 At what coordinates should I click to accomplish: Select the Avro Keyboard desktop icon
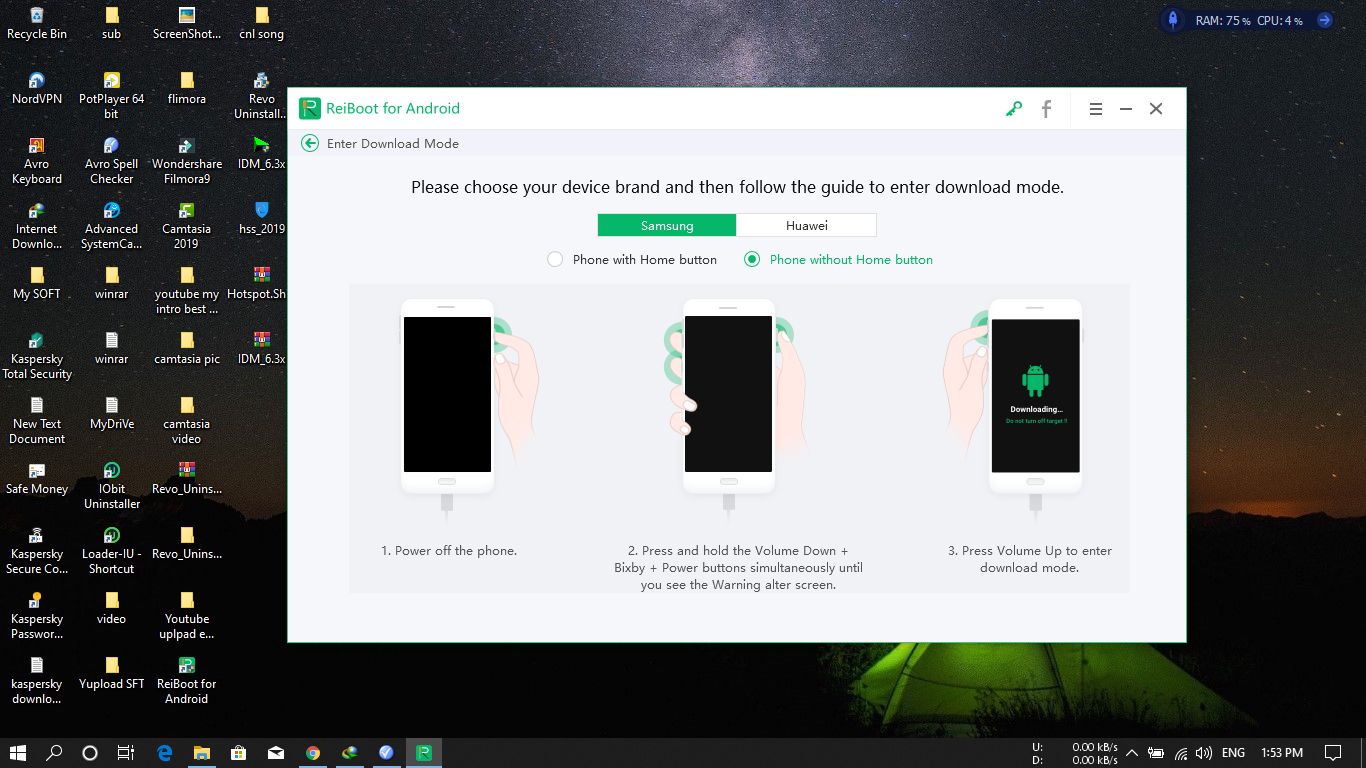click(37, 160)
